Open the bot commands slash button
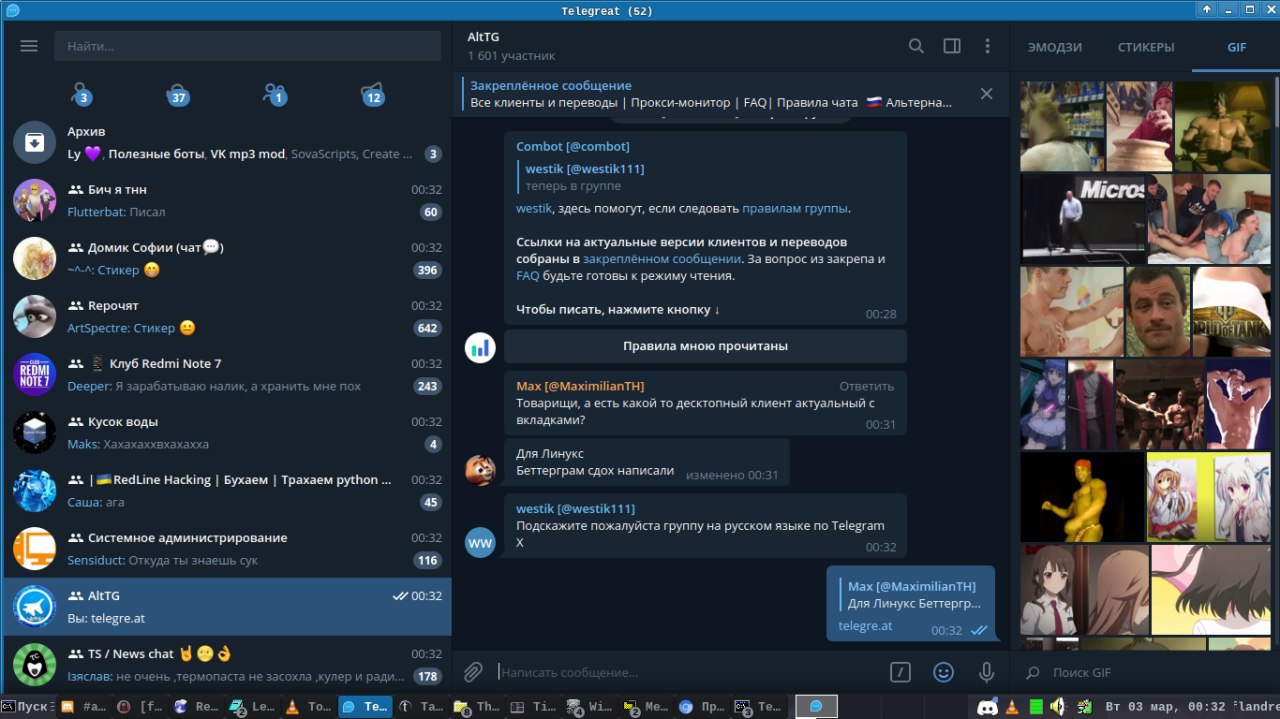 (x=901, y=672)
